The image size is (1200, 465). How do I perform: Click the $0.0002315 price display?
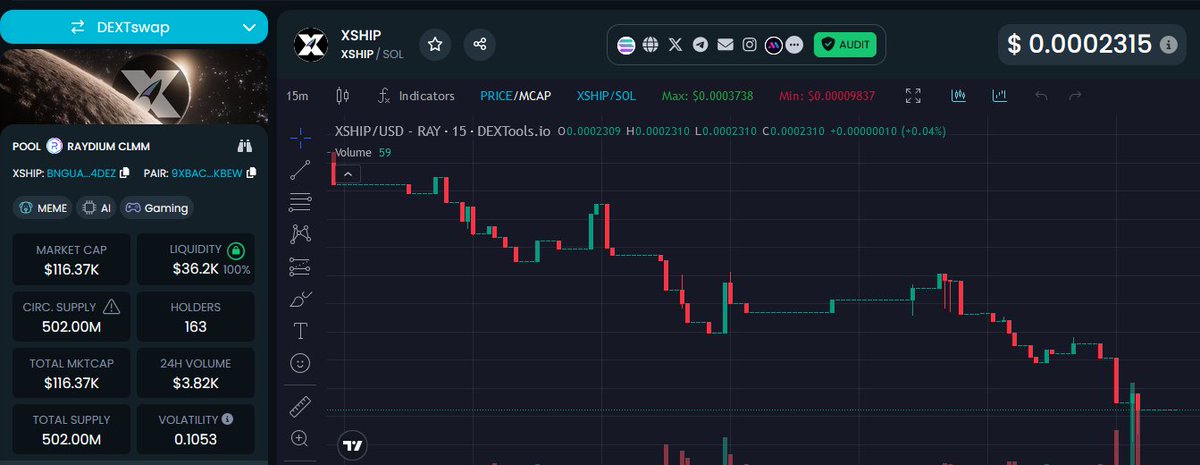(1079, 45)
